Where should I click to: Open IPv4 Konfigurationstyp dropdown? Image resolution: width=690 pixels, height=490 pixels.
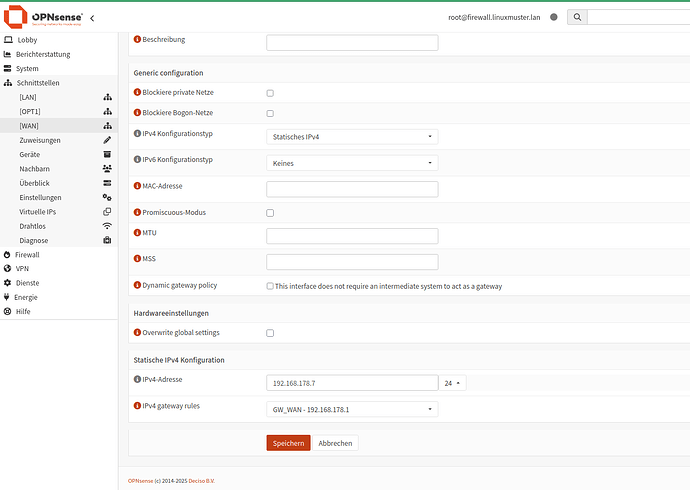click(352, 137)
